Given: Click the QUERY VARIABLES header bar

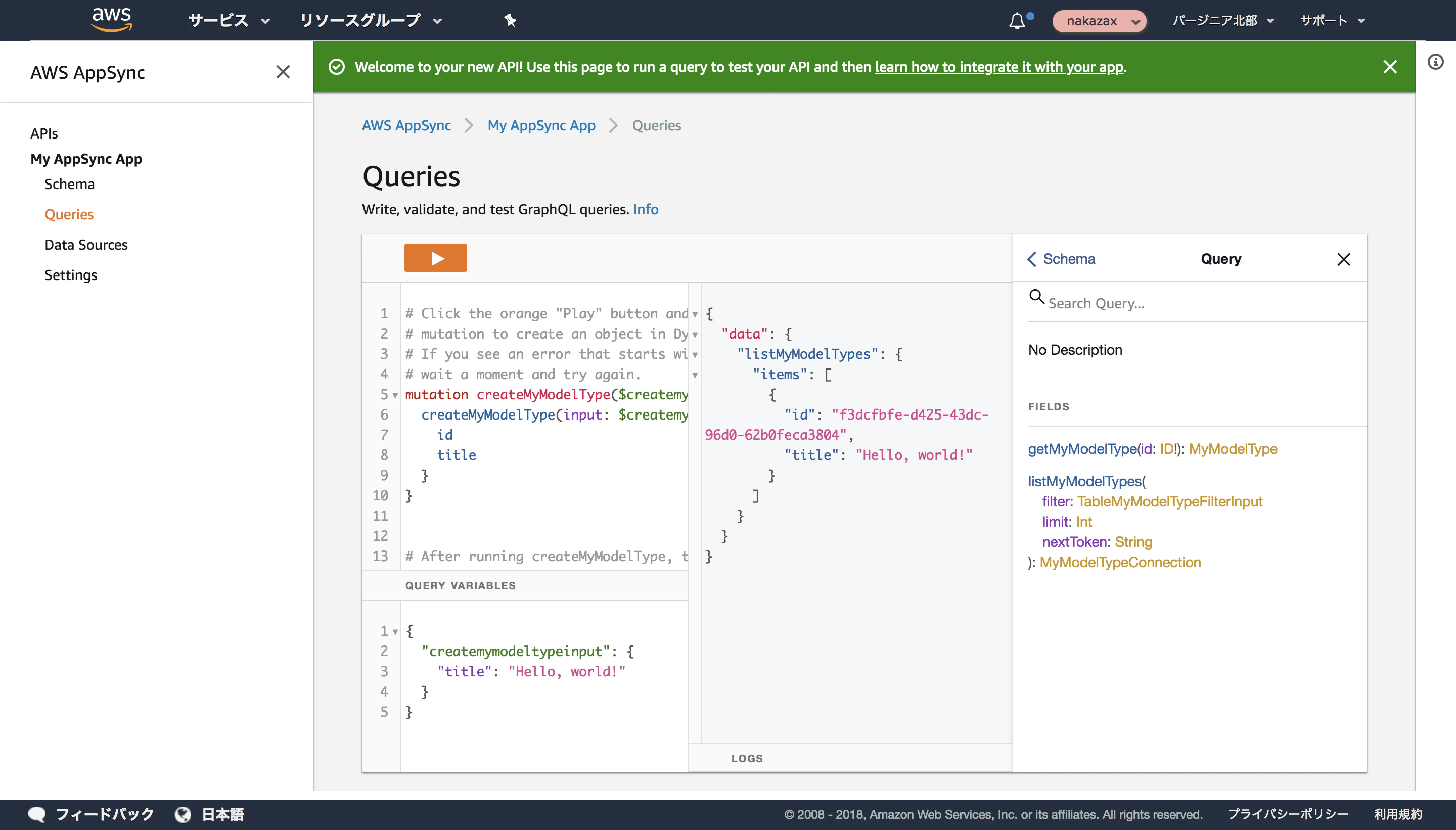Looking at the screenshot, I should 524,585.
